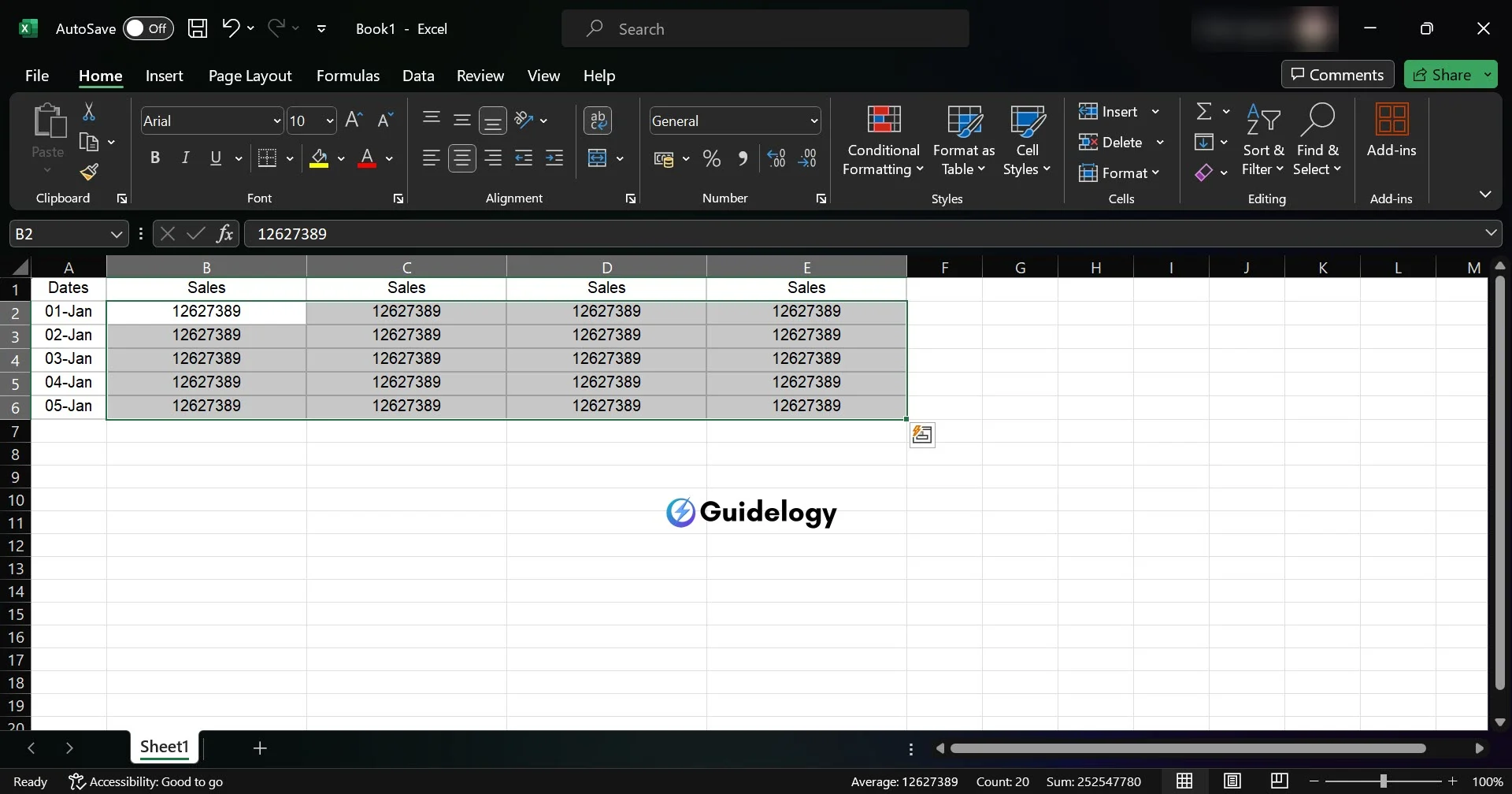Viewport: 1512px width, 794px height.
Task: Toggle Center horizontal alignment
Action: [462, 158]
